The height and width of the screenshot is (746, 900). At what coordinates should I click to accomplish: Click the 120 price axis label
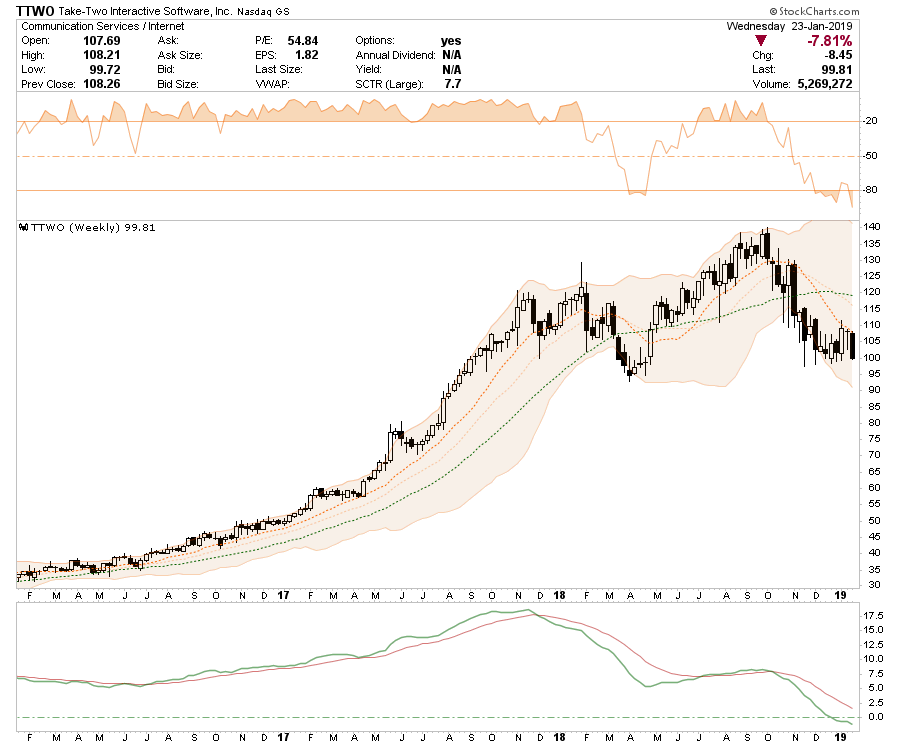pyautogui.click(x=872, y=292)
